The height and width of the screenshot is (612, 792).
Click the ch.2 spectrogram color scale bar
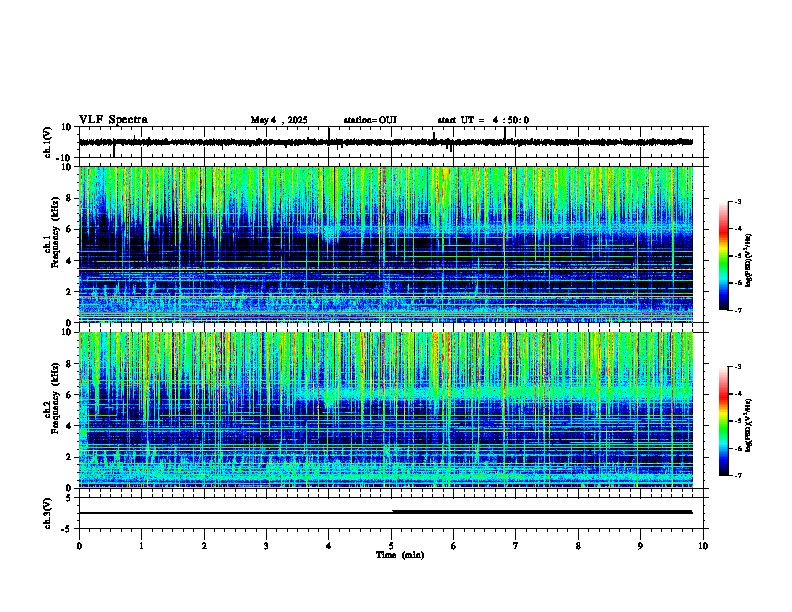[x=724, y=421]
